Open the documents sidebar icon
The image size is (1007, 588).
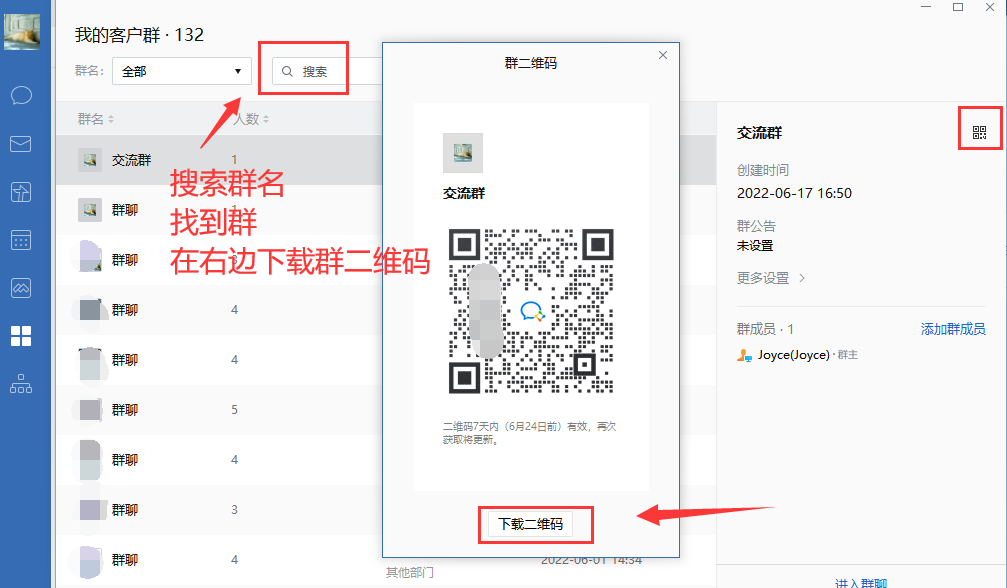pos(21,192)
